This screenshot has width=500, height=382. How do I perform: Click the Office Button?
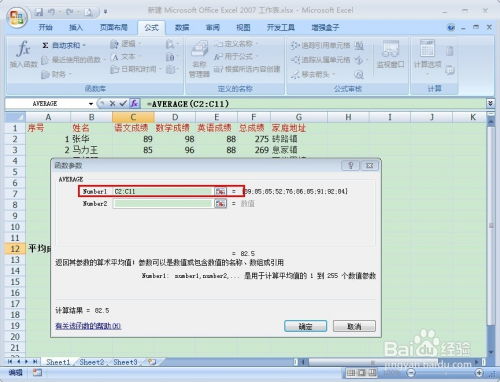tap(17, 18)
